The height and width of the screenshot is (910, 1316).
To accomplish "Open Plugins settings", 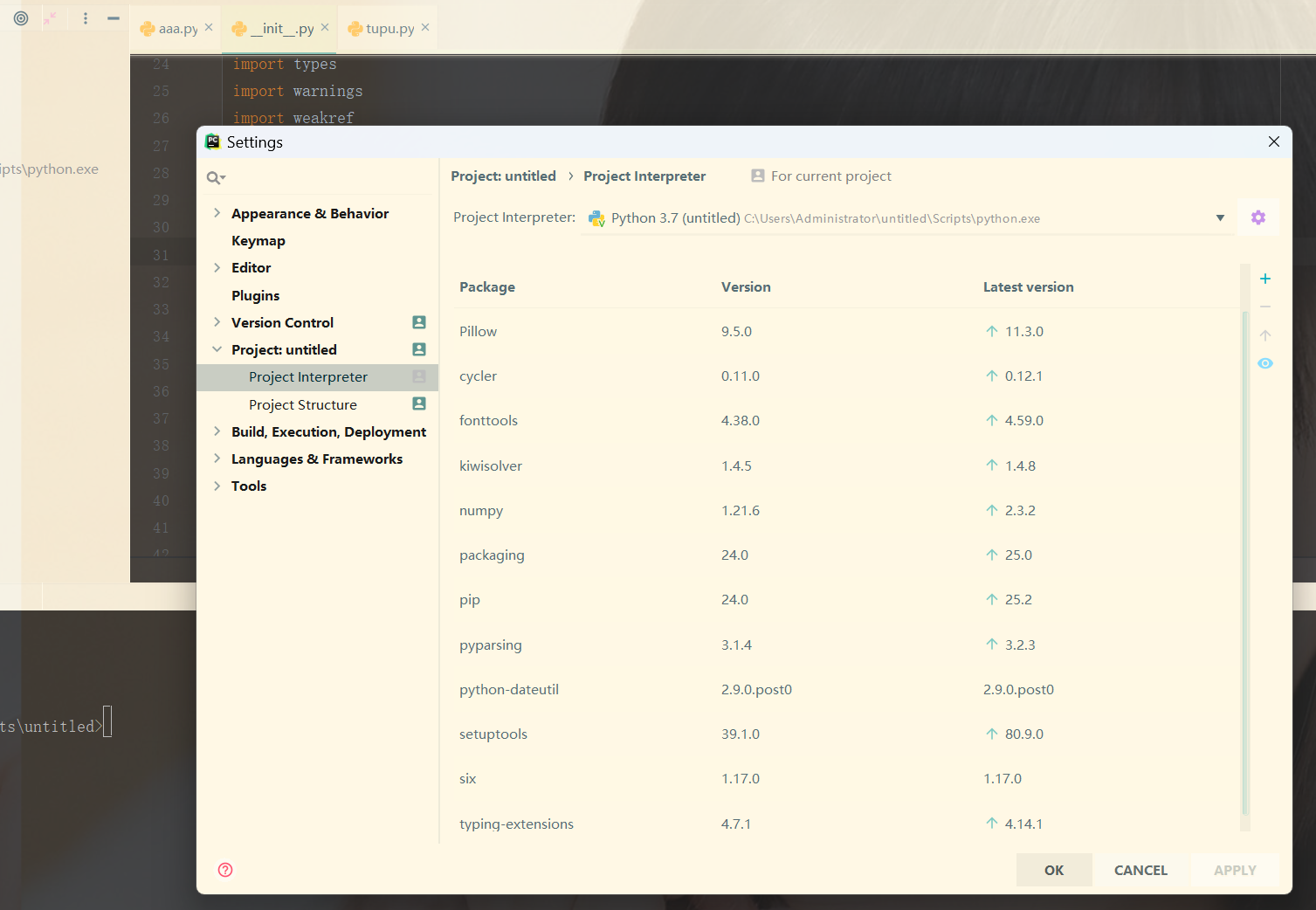I will (256, 295).
